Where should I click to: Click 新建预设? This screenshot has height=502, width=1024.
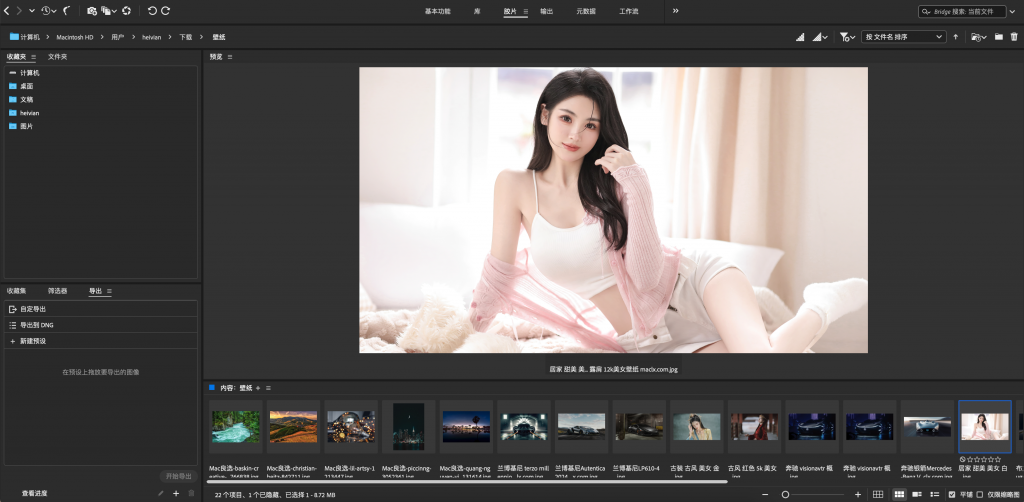[x=101, y=341]
